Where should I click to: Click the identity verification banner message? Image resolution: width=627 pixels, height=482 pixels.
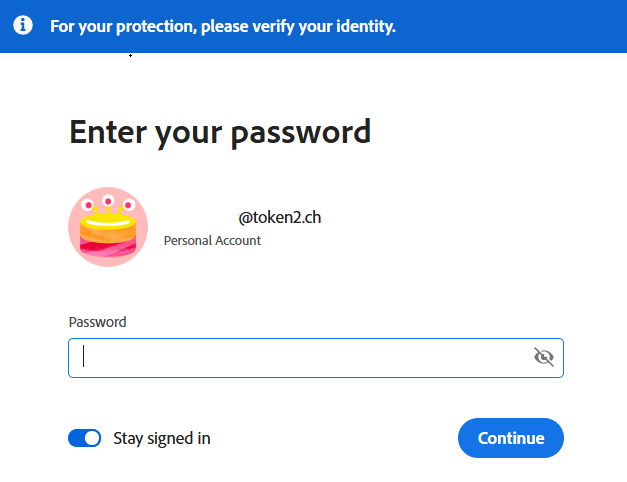click(223, 26)
